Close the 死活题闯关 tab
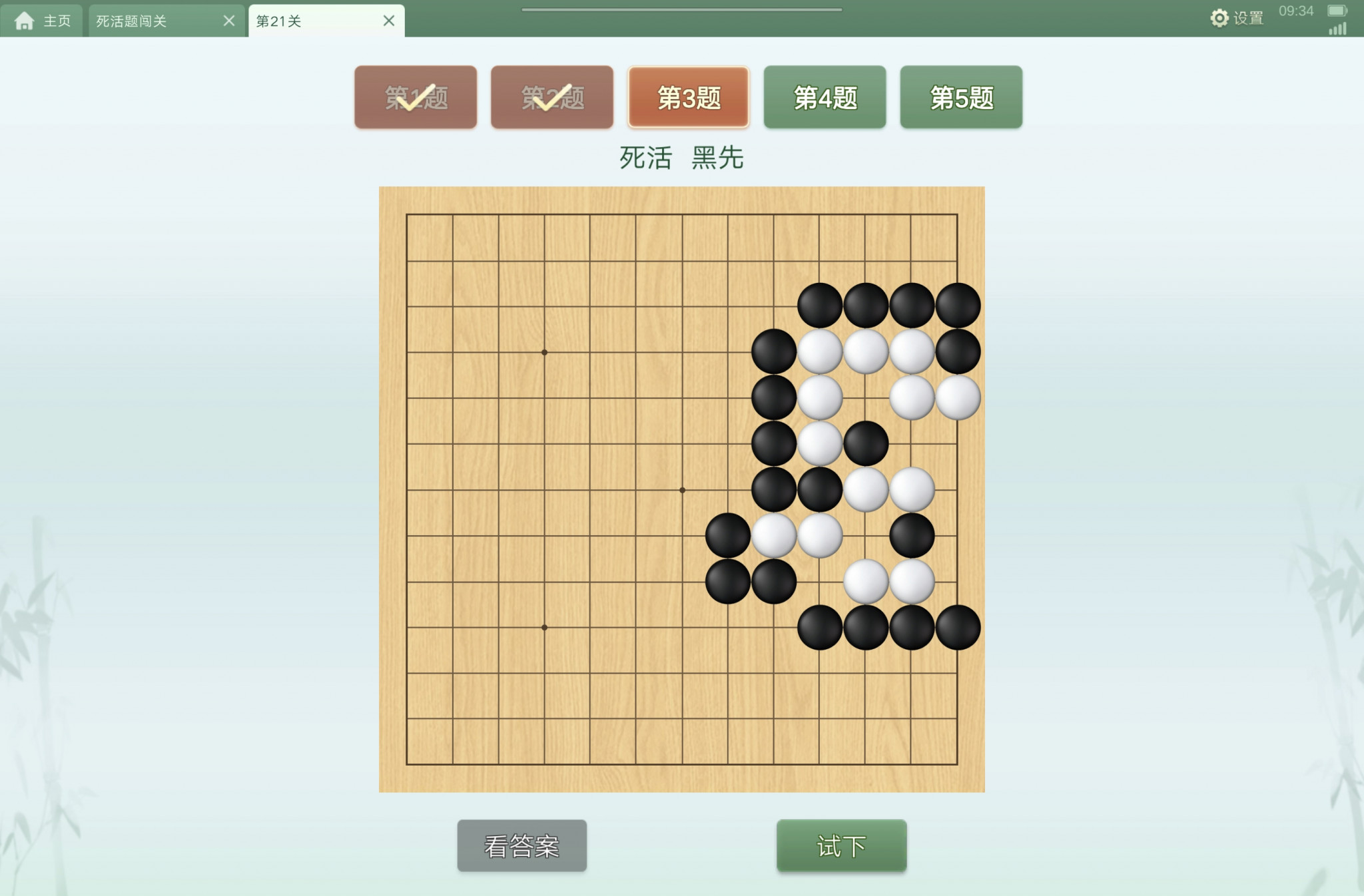Image resolution: width=1364 pixels, height=896 pixels. (x=229, y=21)
